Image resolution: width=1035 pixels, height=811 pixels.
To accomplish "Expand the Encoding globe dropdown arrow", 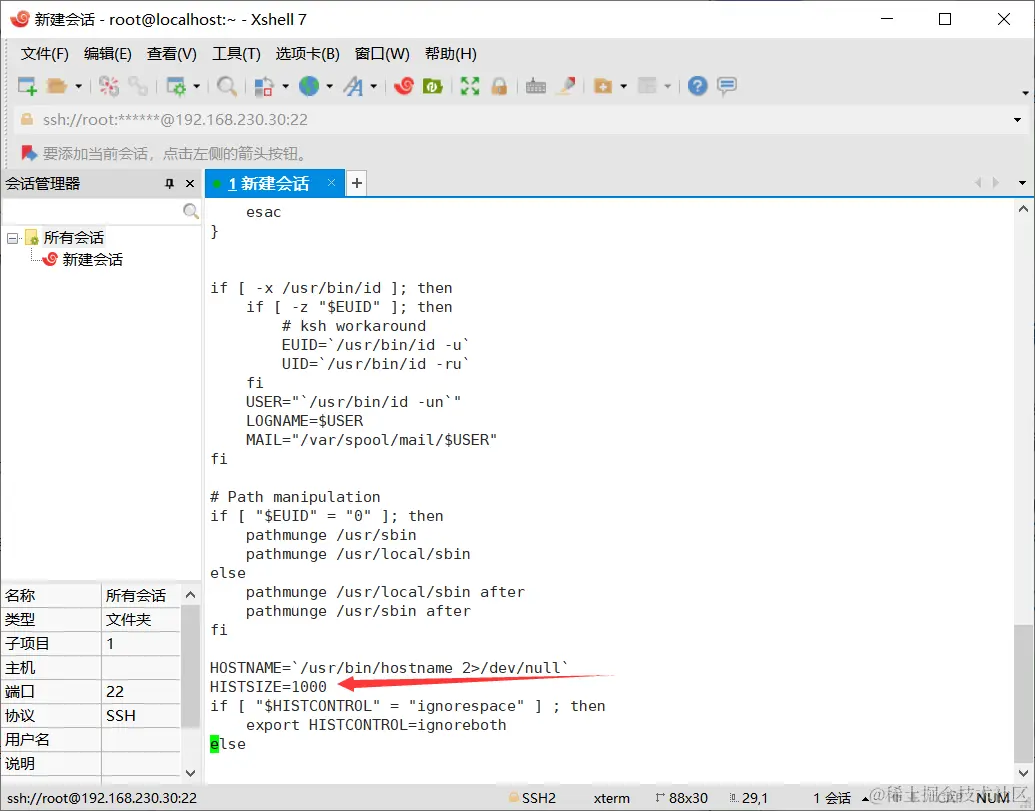I will 329,86.
